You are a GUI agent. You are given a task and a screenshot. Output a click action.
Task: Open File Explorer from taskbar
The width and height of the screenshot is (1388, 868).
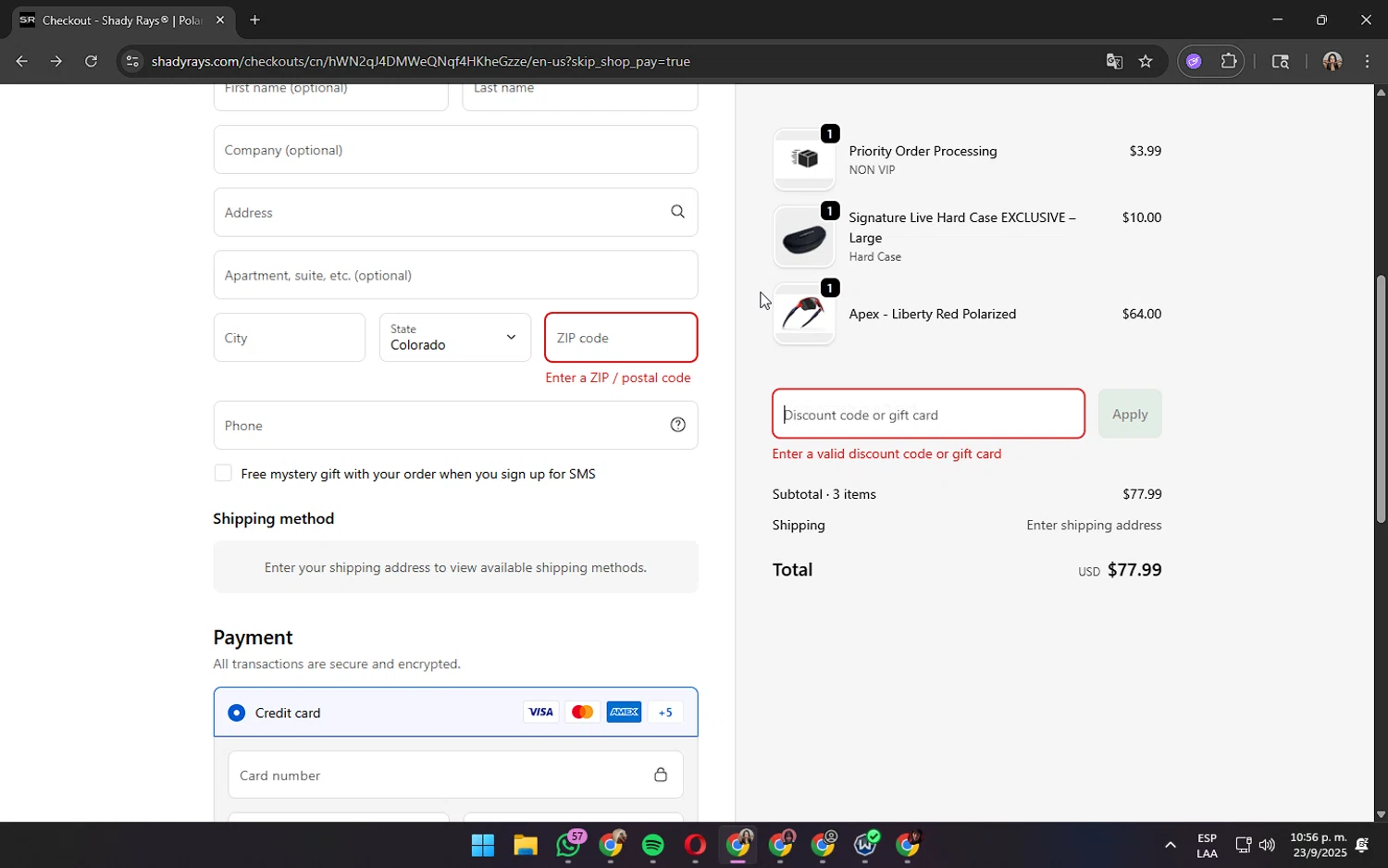coord(526,845)
